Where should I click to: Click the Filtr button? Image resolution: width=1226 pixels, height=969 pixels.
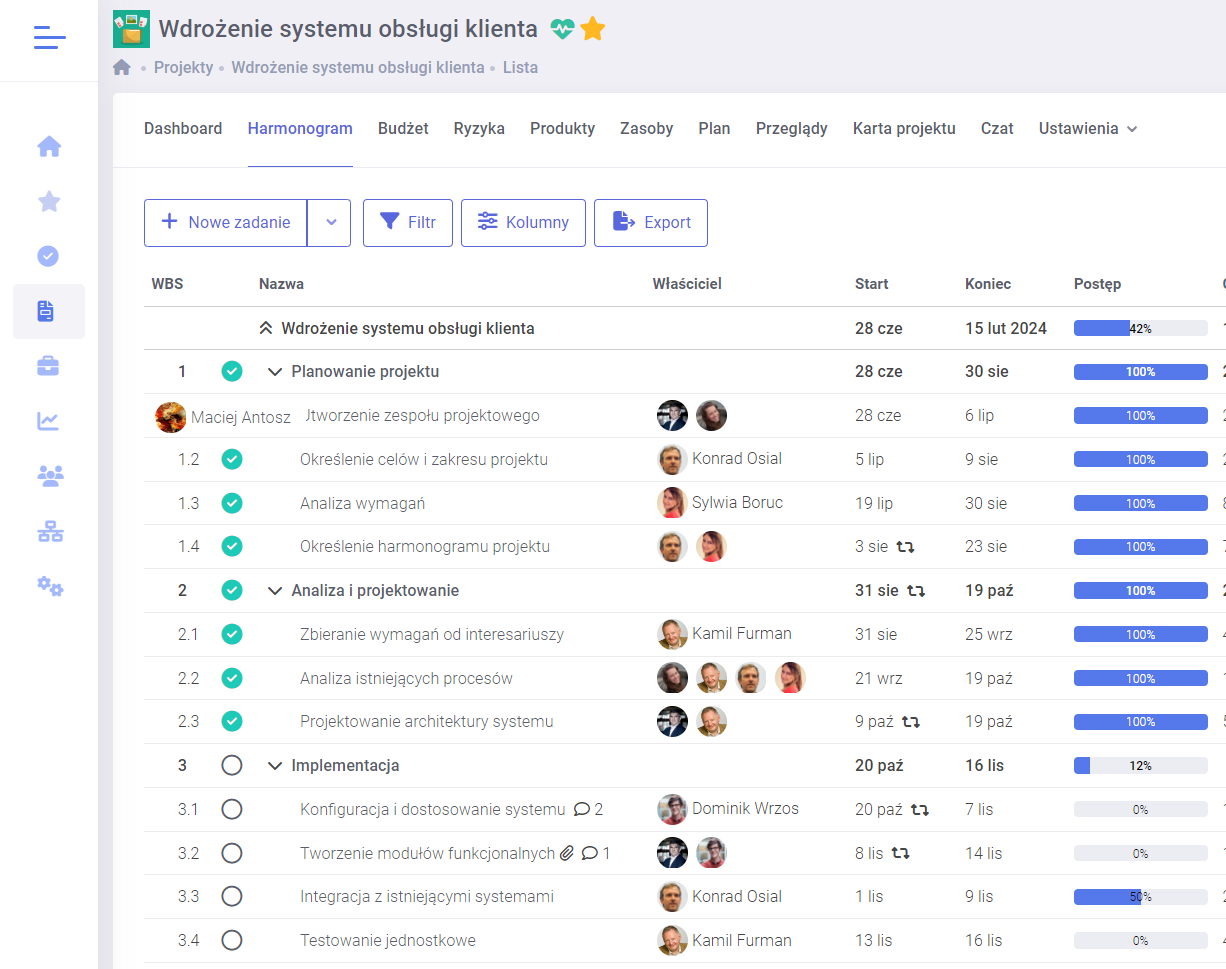tap(407, 223)
